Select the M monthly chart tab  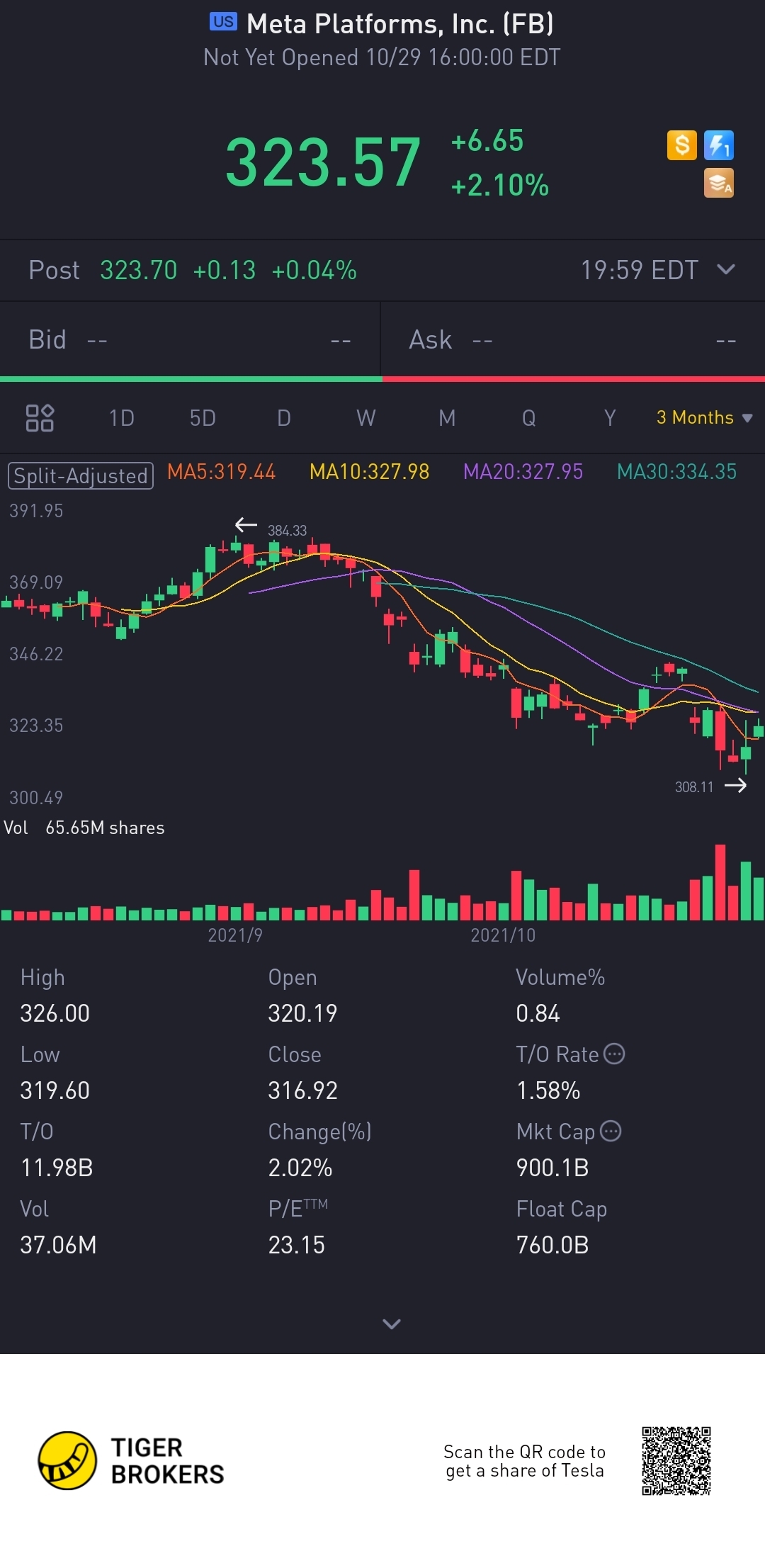447,418
